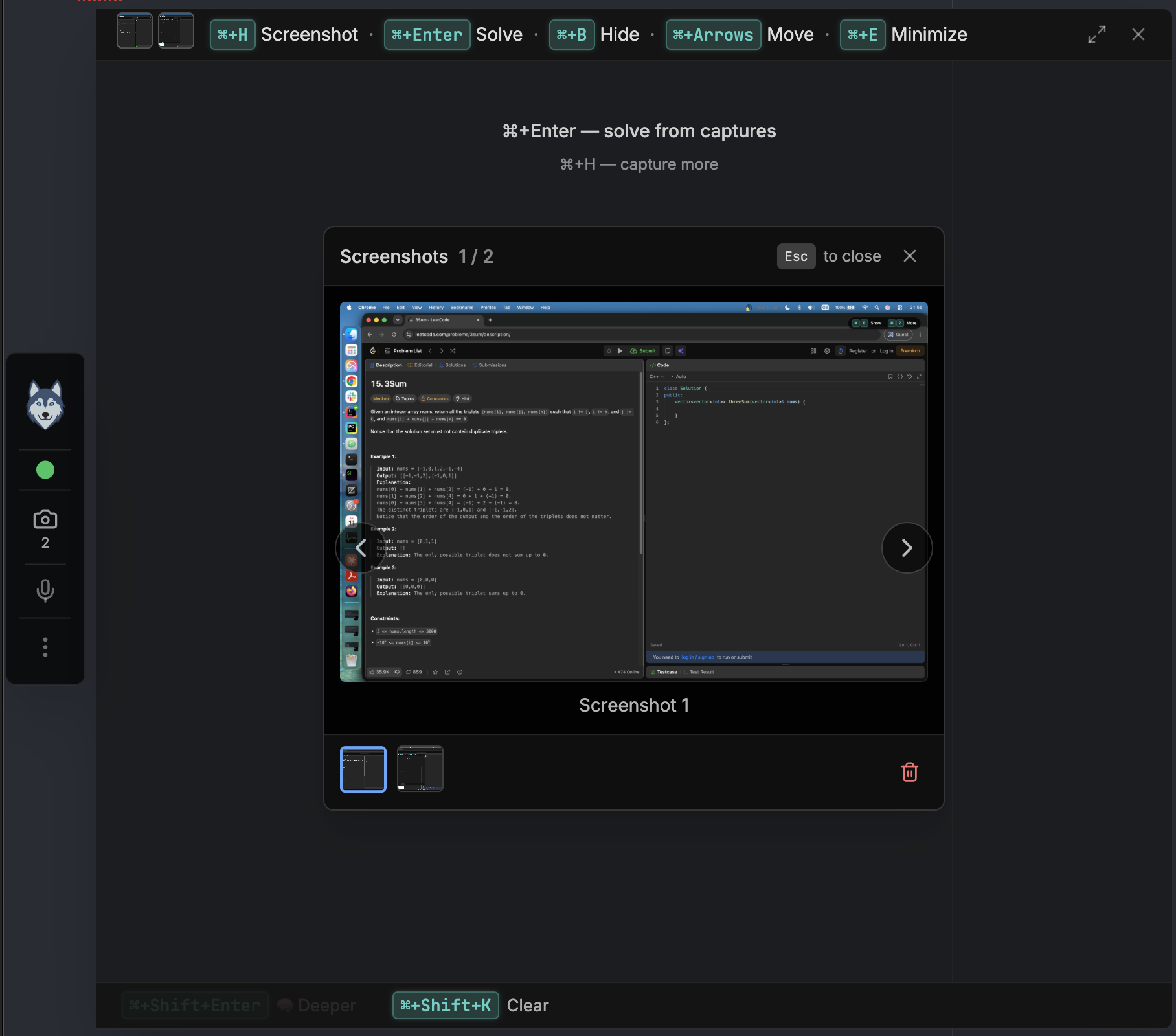Activate the microphone icon
The width and height of the screenshot is (1176, 1036).
45,591
